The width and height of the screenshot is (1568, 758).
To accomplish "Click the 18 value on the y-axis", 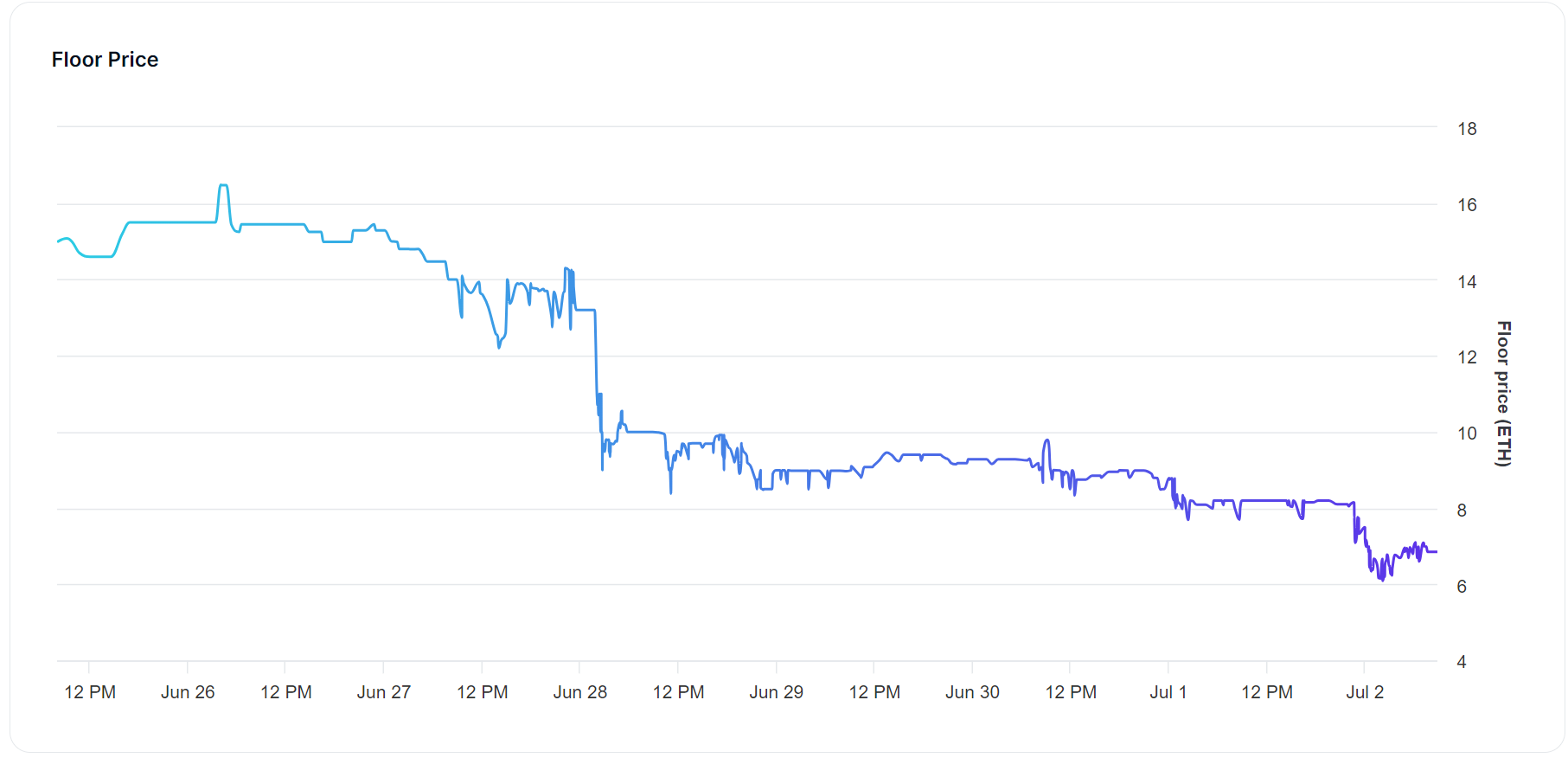I will tap(1467, 129).
